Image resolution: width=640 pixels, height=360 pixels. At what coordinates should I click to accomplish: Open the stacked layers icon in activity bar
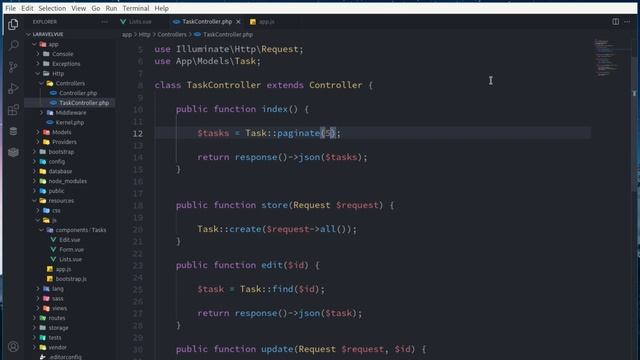[x=13, y=152]
